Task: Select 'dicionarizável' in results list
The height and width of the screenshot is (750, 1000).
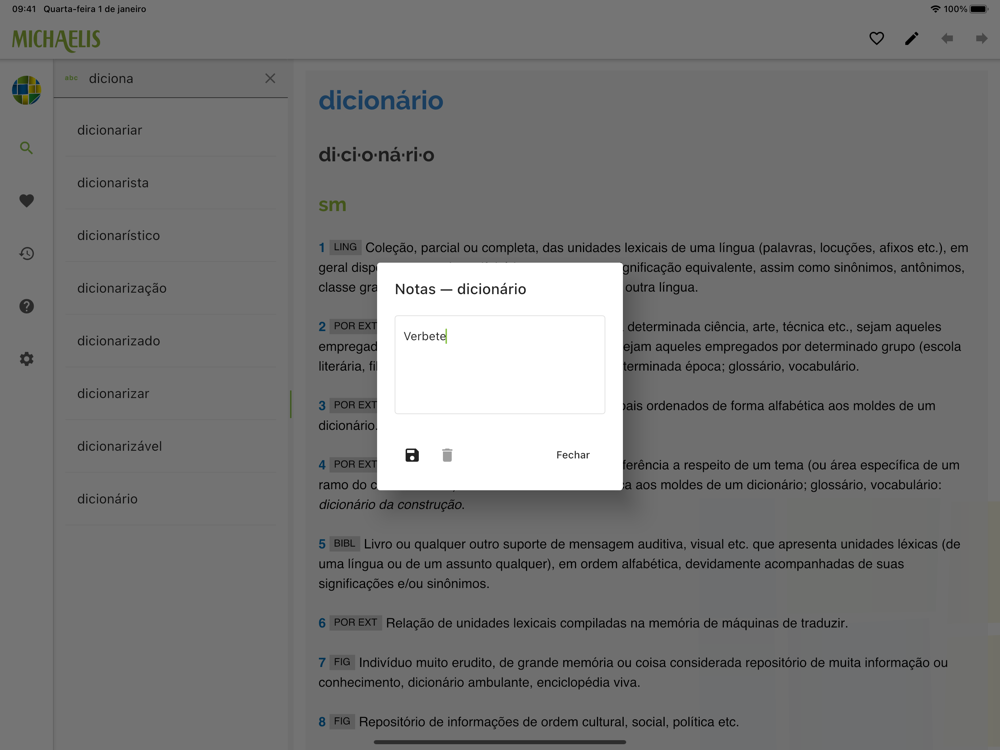Action: click(171, 446)
